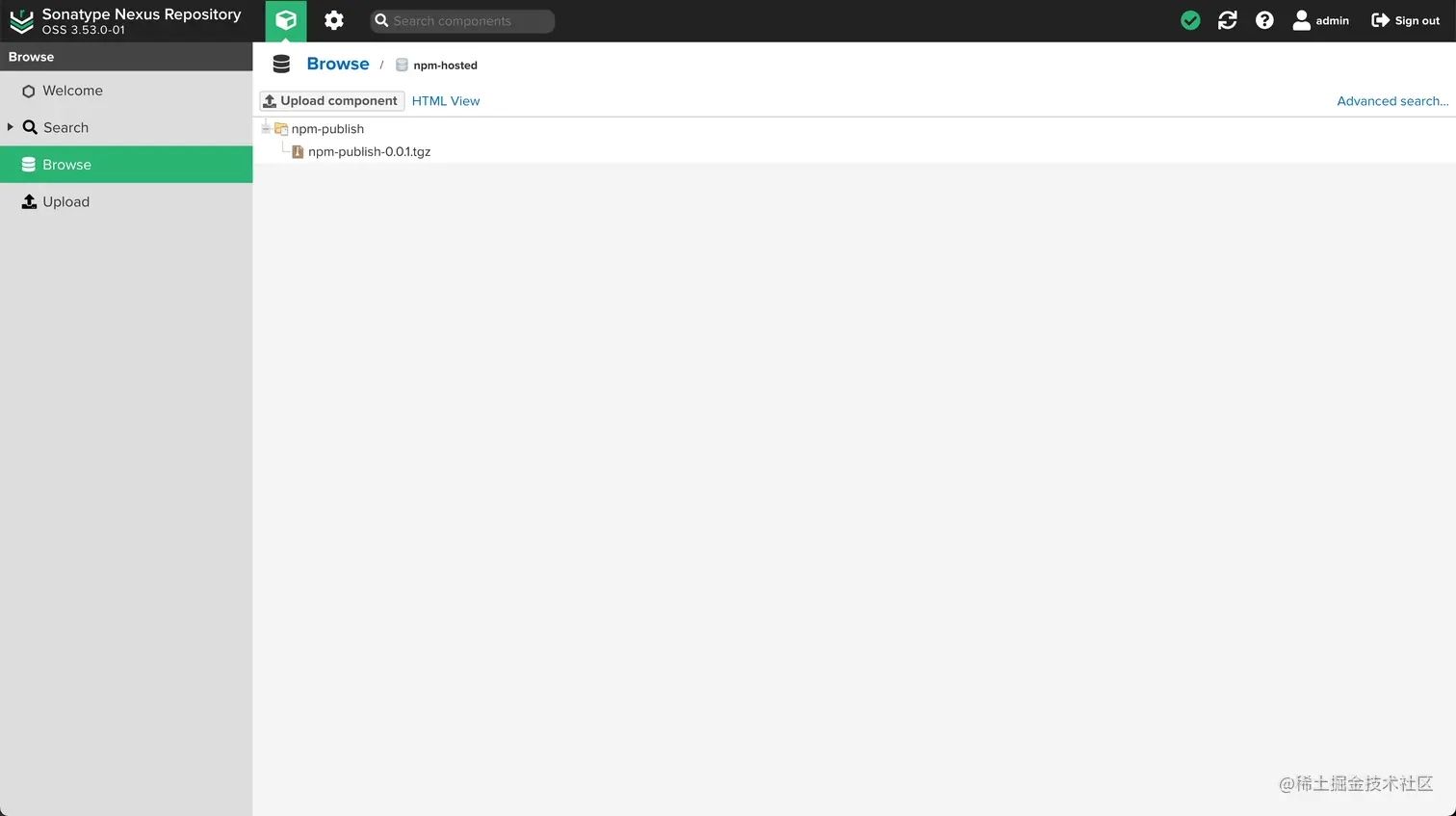Click the Browse breadcrumb link
The image size is (1456, 816).
[x=337, y=64]
